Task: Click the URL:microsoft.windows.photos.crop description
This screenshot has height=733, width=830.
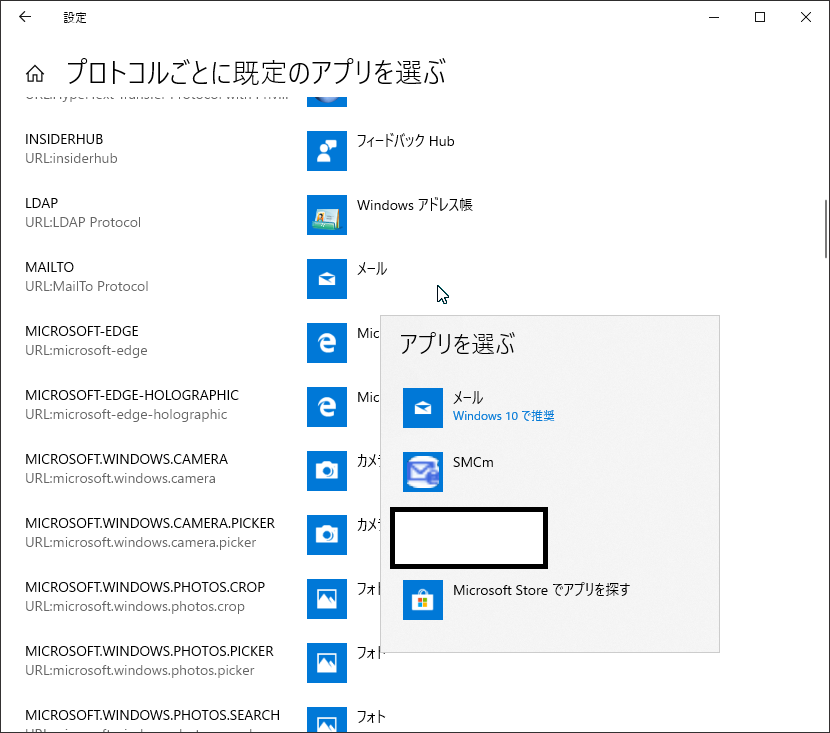Action: (135, 607)
